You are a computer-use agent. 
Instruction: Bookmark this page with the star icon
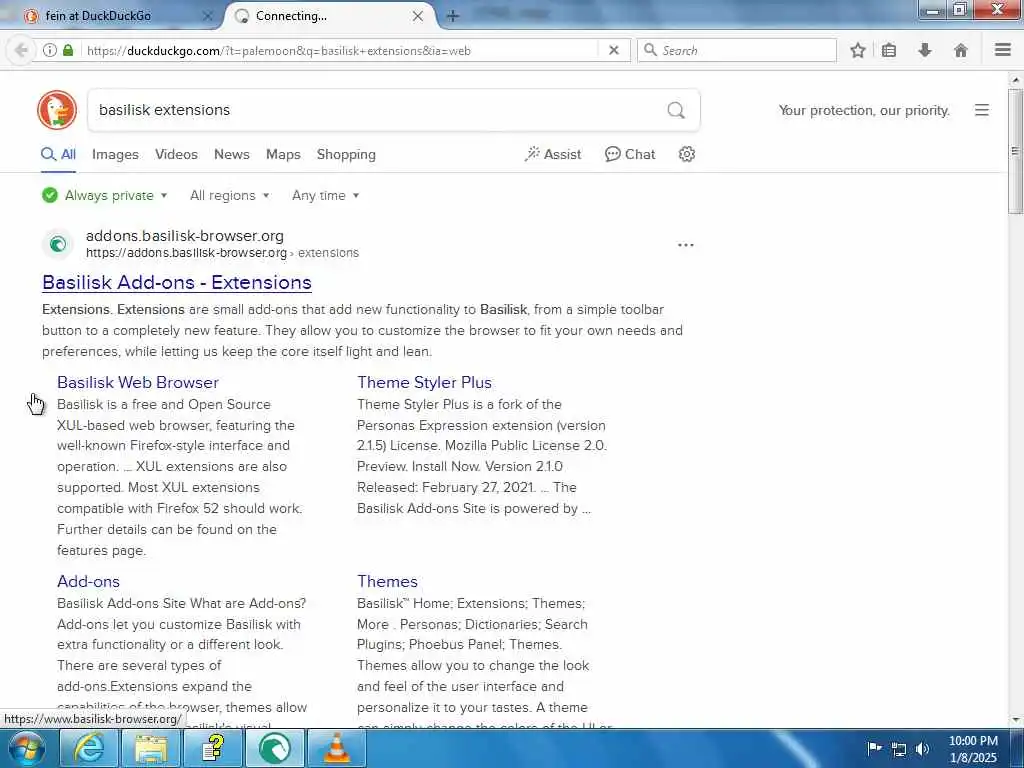point(858,50)
